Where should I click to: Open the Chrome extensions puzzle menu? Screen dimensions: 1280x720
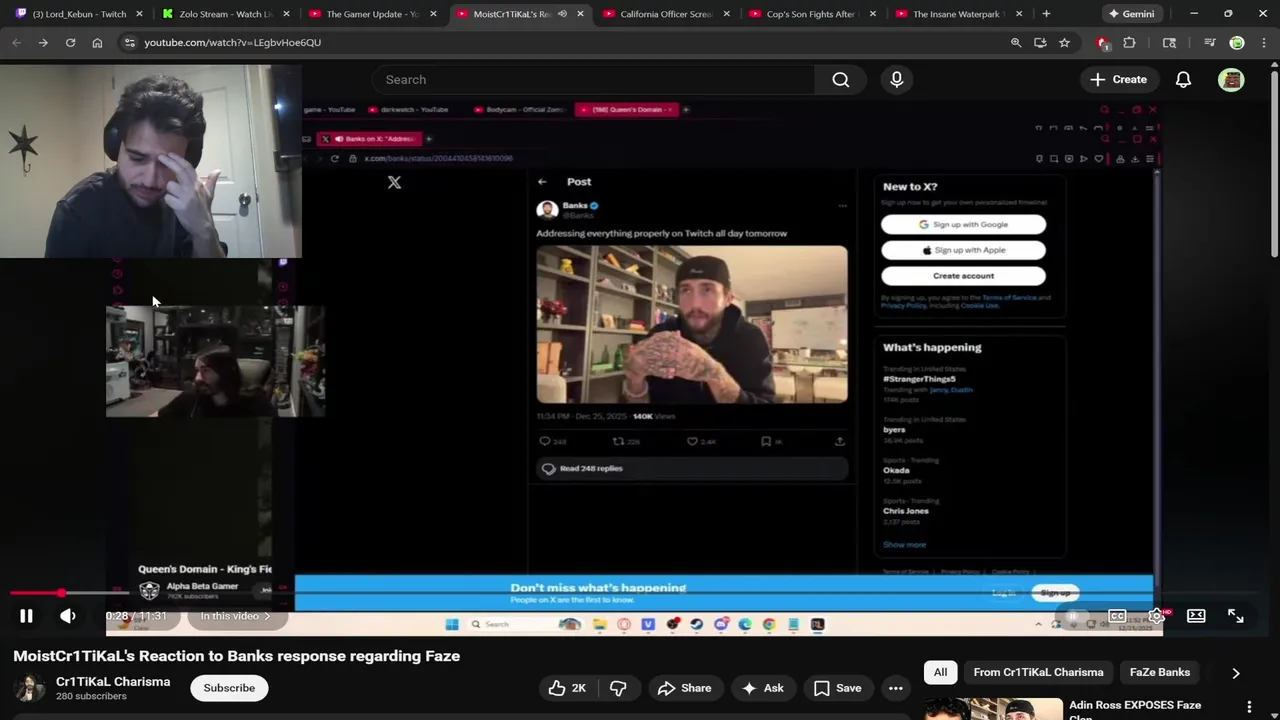pyautogui.click(x=1129, y=43)
